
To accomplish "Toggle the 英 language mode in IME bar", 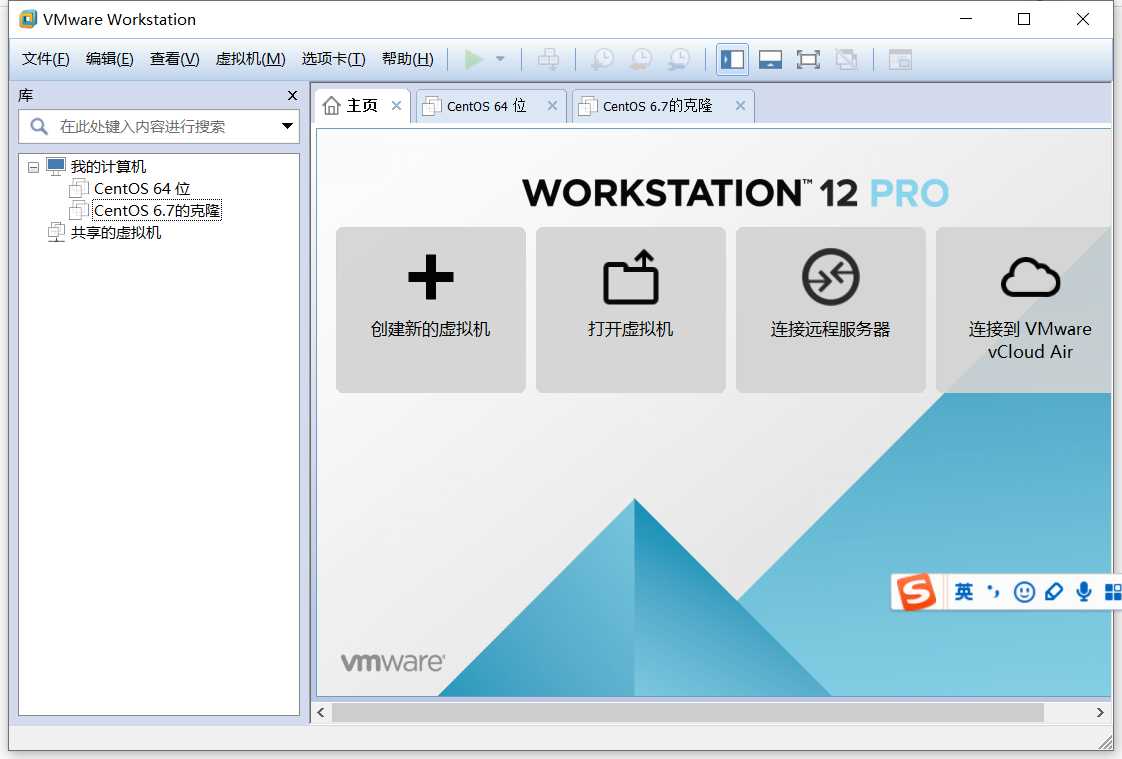I will coord(964,592).
